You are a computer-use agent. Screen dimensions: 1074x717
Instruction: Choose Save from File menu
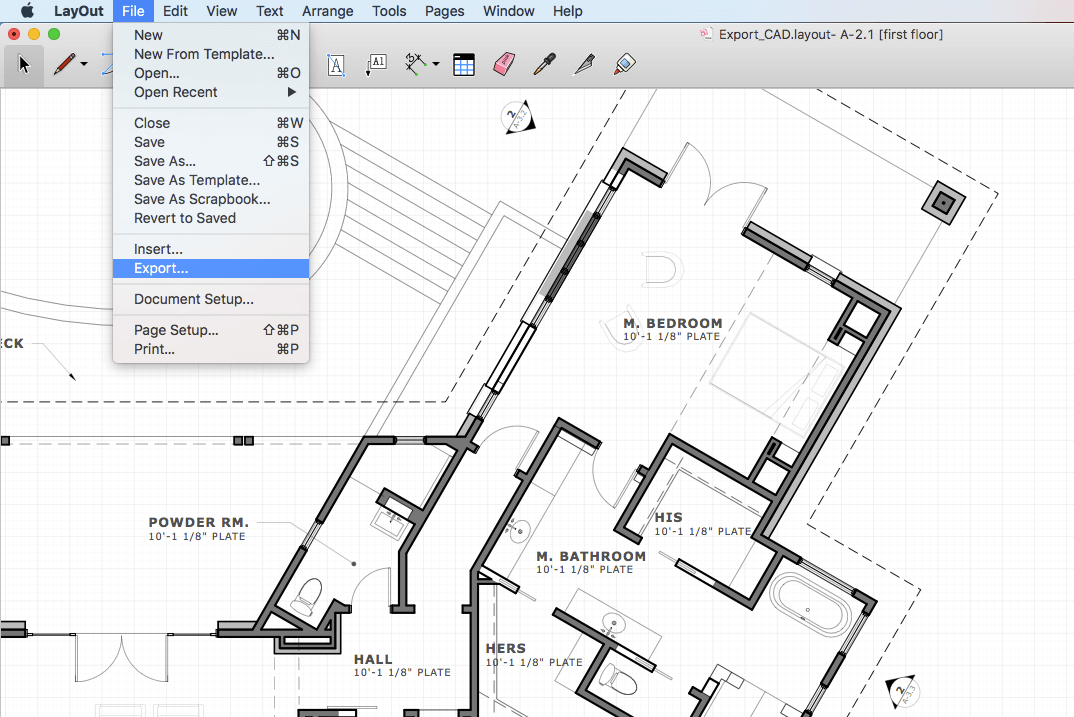[211, 142]
